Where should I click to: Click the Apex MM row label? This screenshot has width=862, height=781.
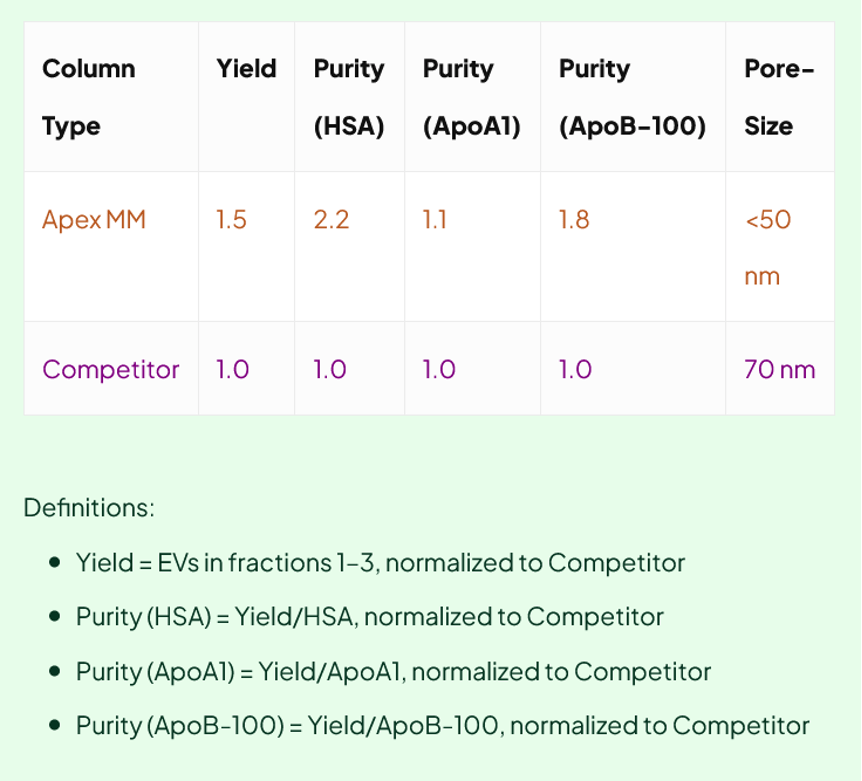pos(94,220)
